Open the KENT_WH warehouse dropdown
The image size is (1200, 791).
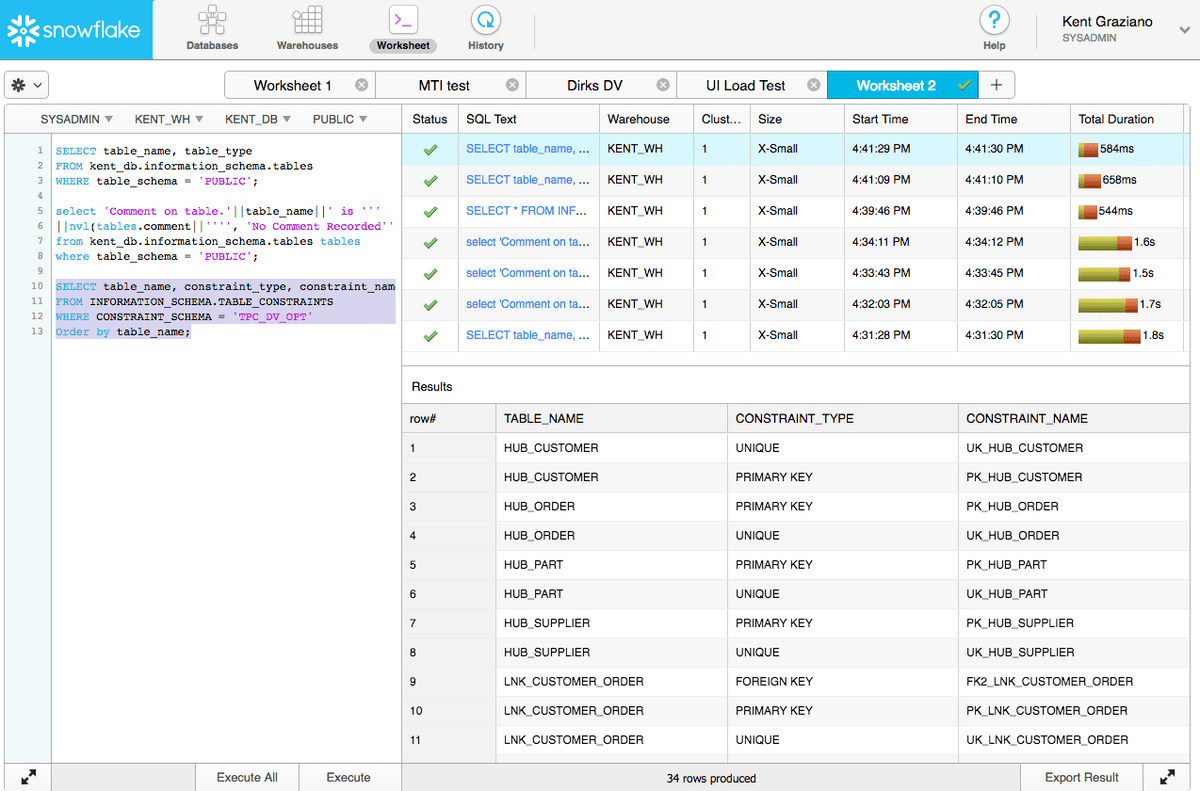click(168, 119)
